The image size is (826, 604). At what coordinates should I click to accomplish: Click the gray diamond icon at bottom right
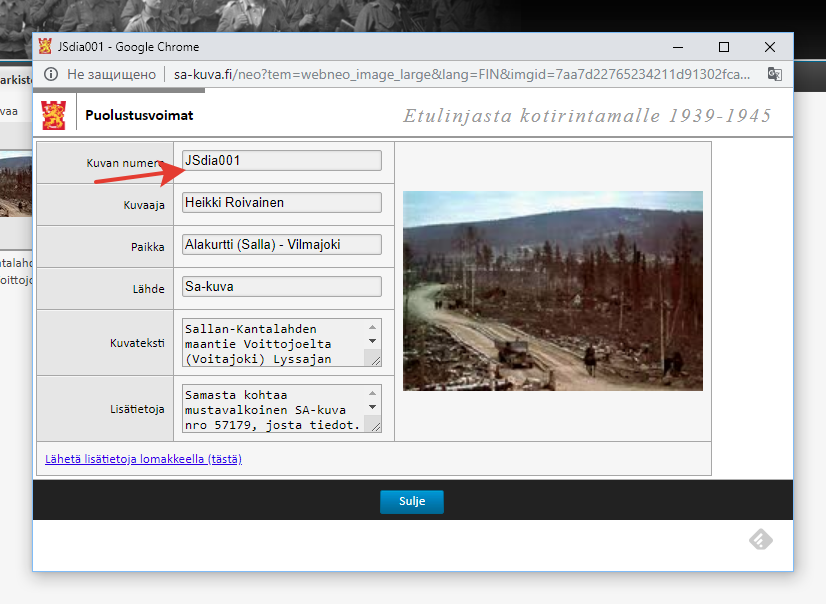(x=762, y=540)
